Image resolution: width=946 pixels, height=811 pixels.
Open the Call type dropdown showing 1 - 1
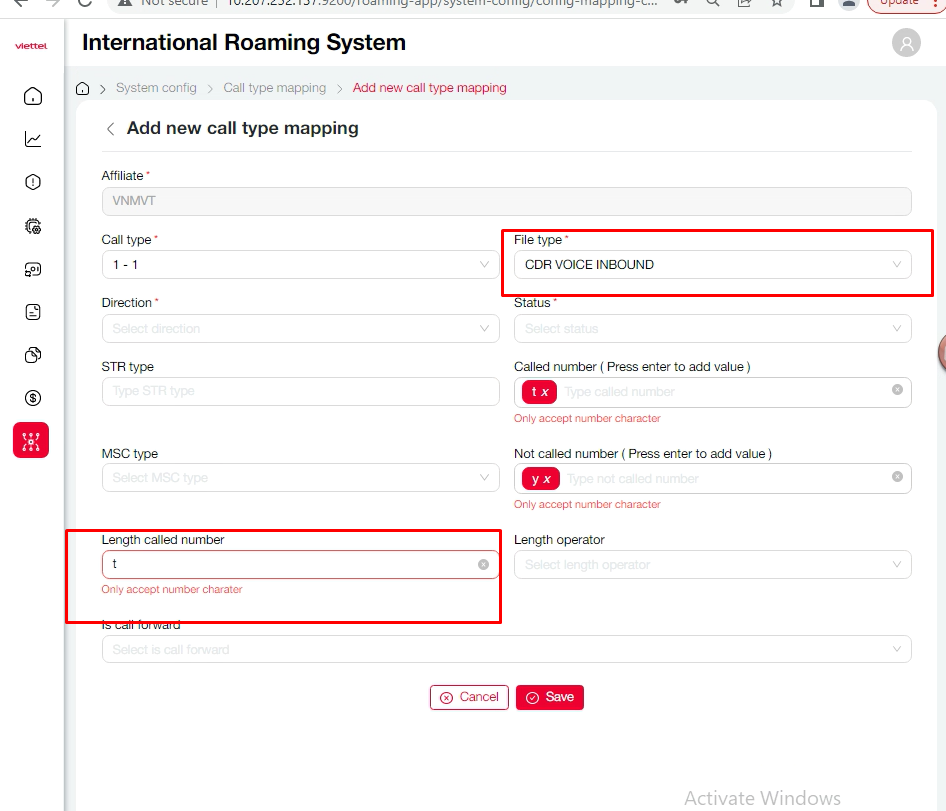(x=300, y=265)
